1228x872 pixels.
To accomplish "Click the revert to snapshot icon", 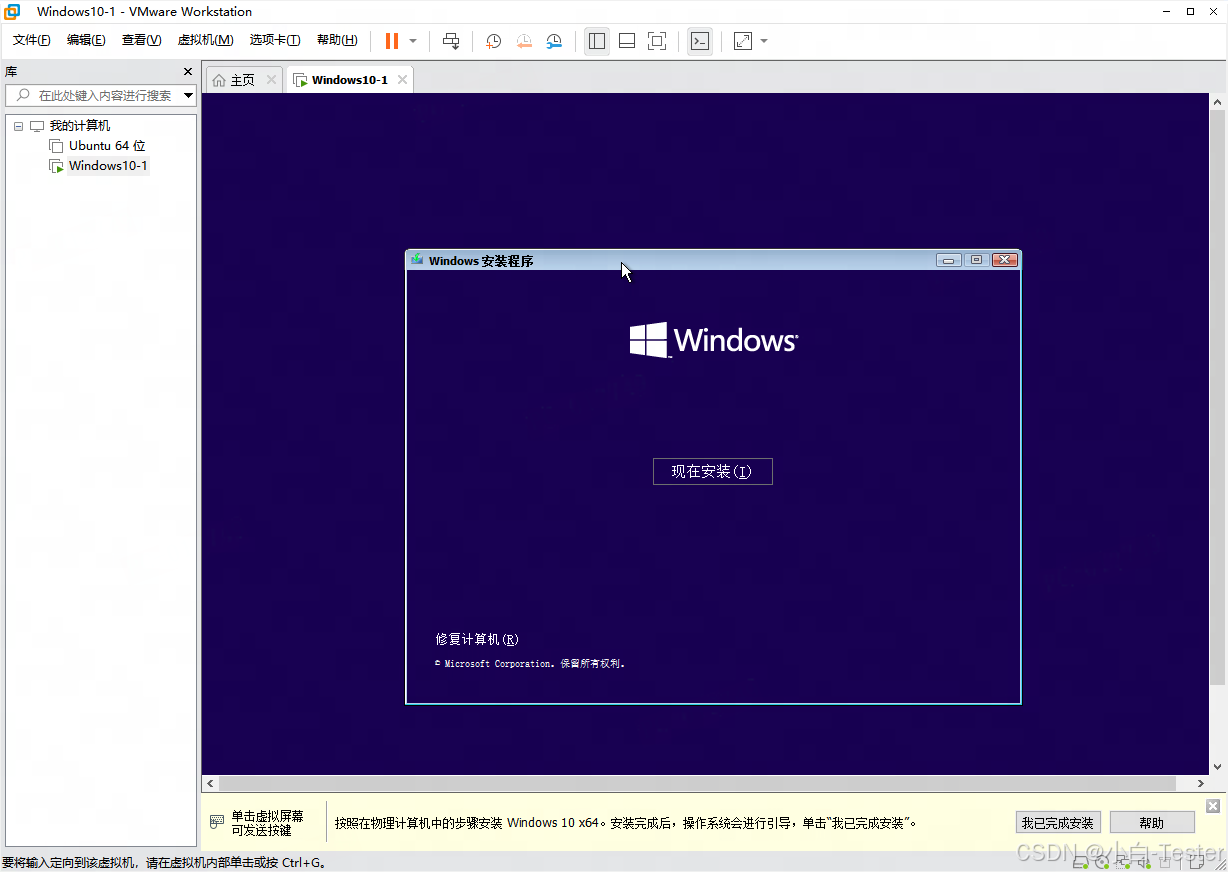I will pos(524,41).
